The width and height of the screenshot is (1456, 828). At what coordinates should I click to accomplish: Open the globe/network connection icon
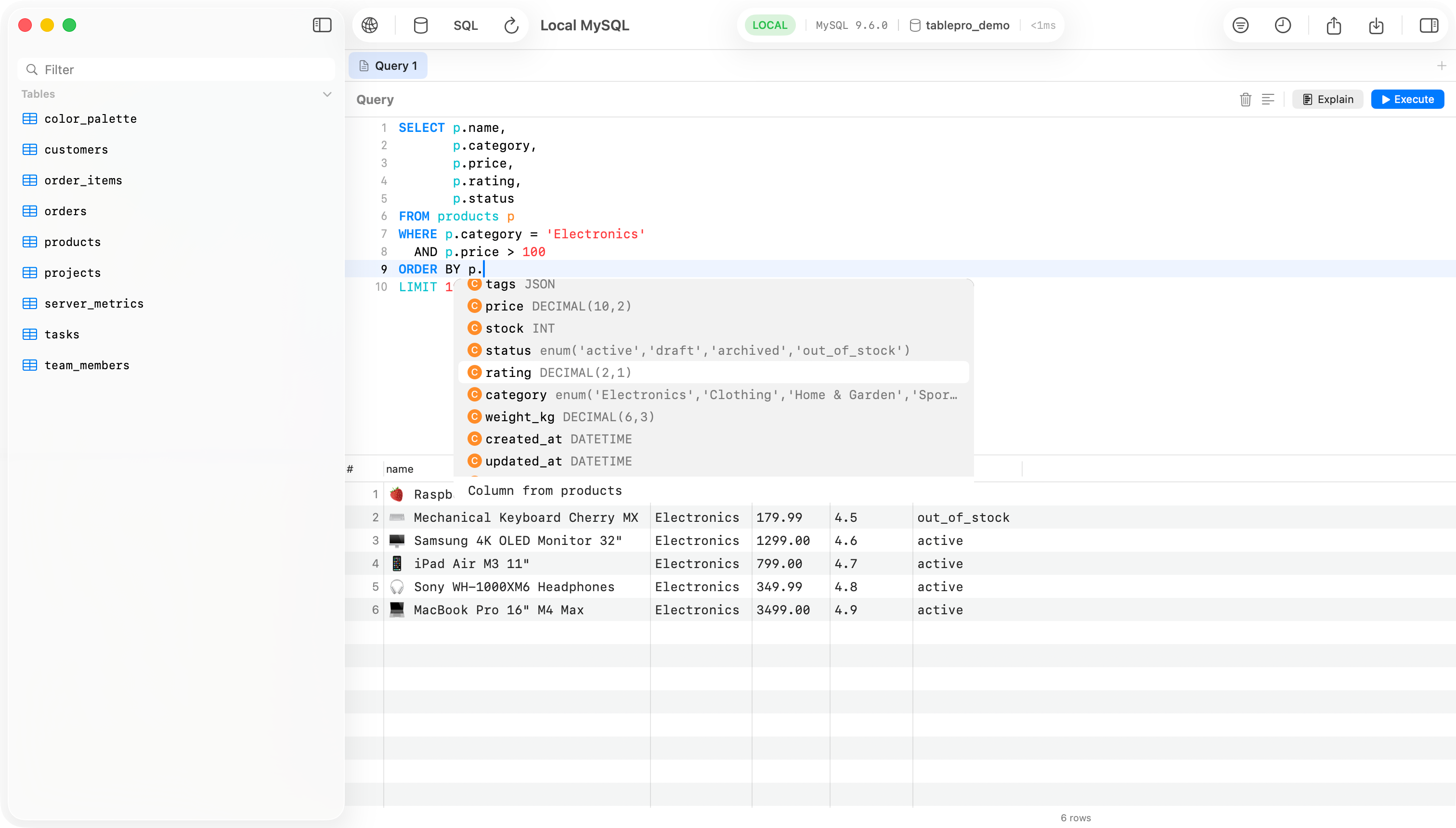(x=371, y=25)
